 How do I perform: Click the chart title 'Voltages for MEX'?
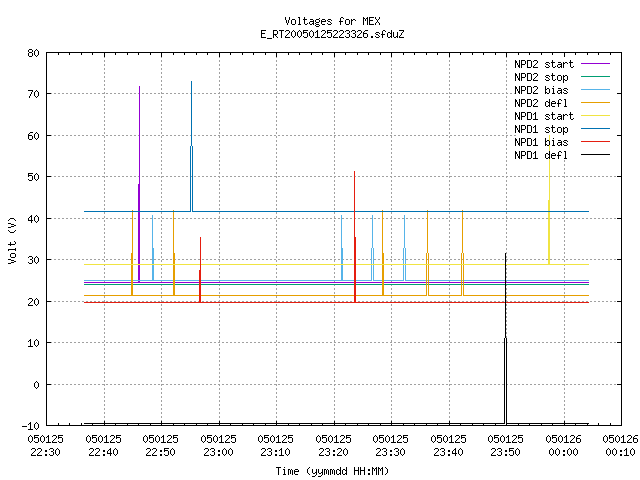(x=332, y=21)
